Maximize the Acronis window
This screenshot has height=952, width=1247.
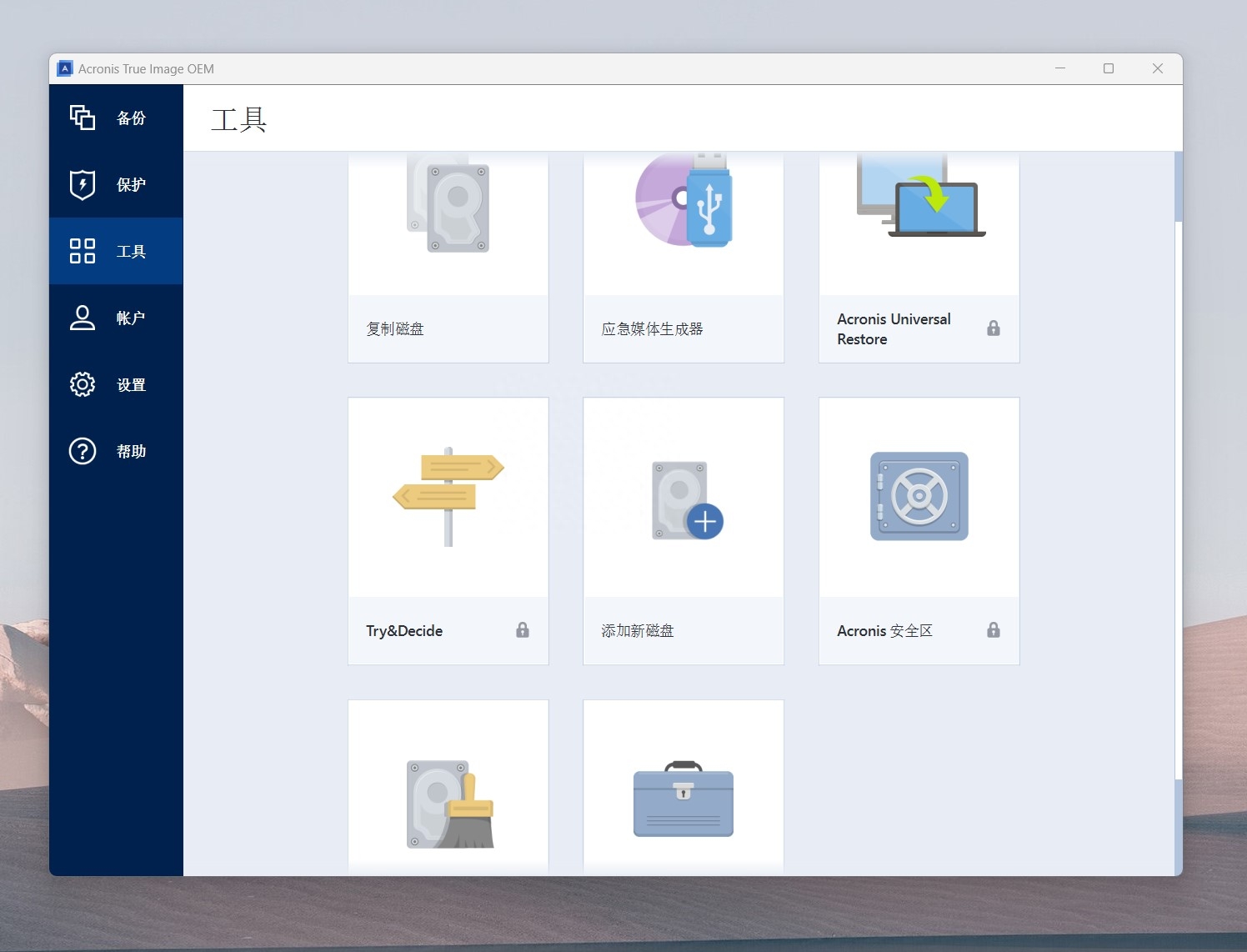(1109, 68)
